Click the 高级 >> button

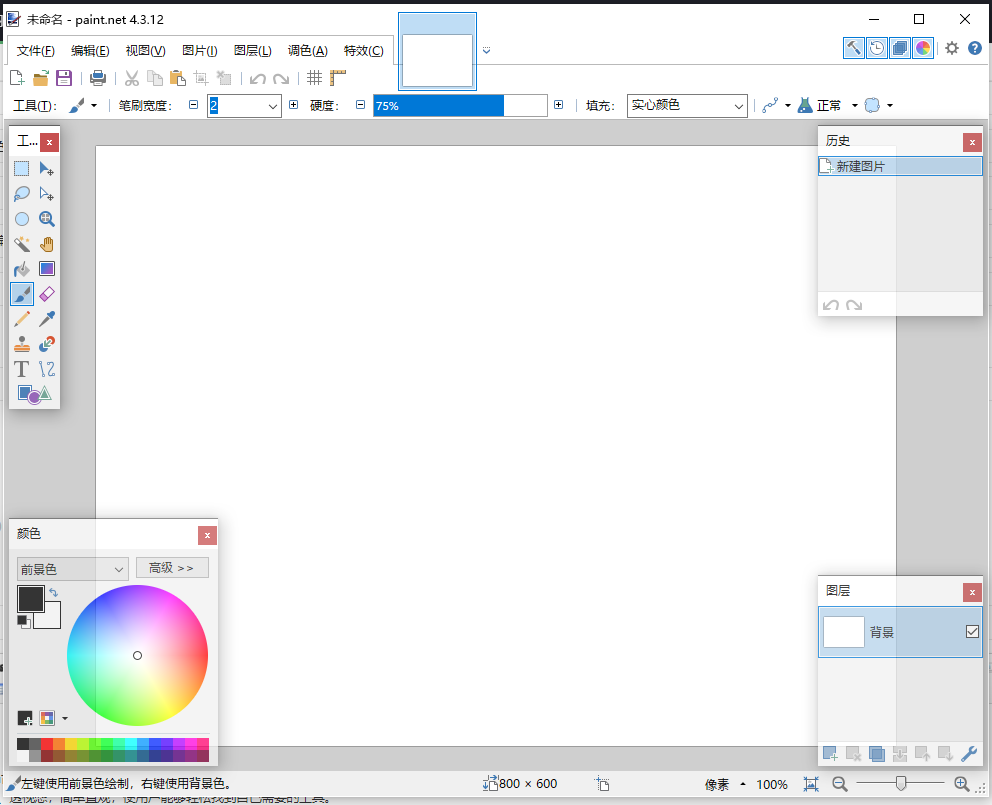pos(172,568)
